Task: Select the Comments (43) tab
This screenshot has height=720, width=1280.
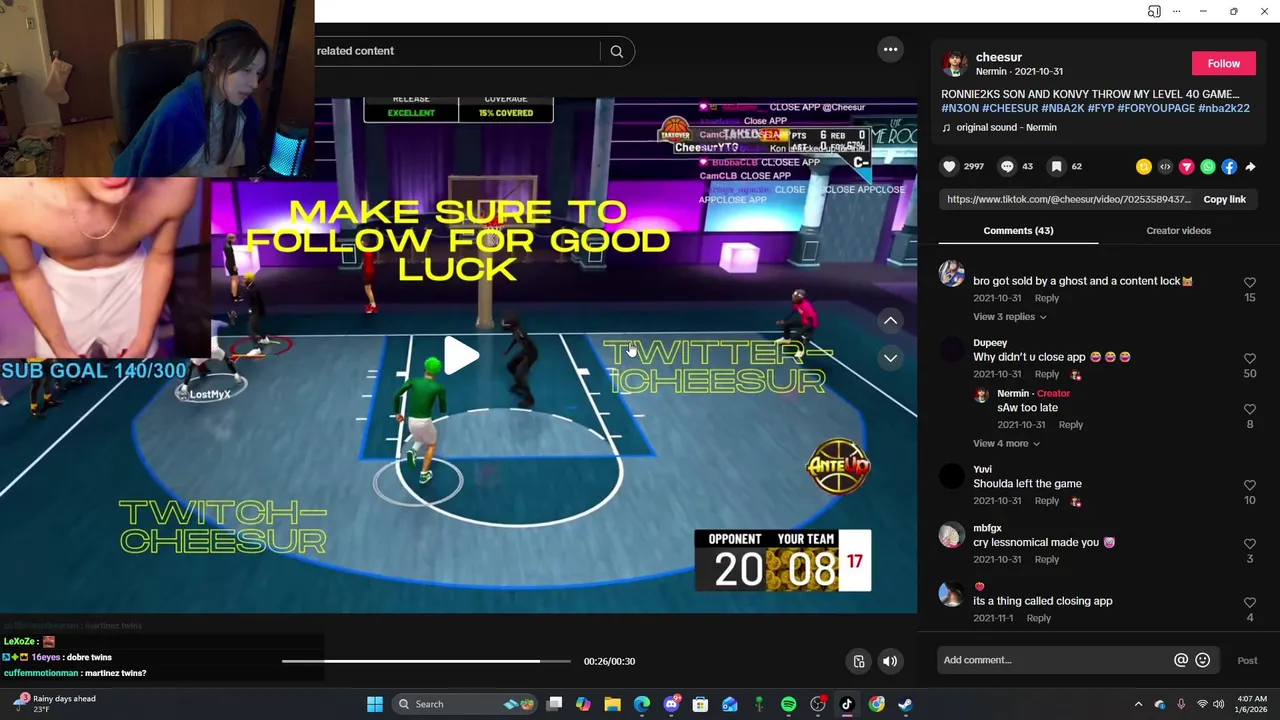Action: pyautogui.click(x=1018, y=231)
